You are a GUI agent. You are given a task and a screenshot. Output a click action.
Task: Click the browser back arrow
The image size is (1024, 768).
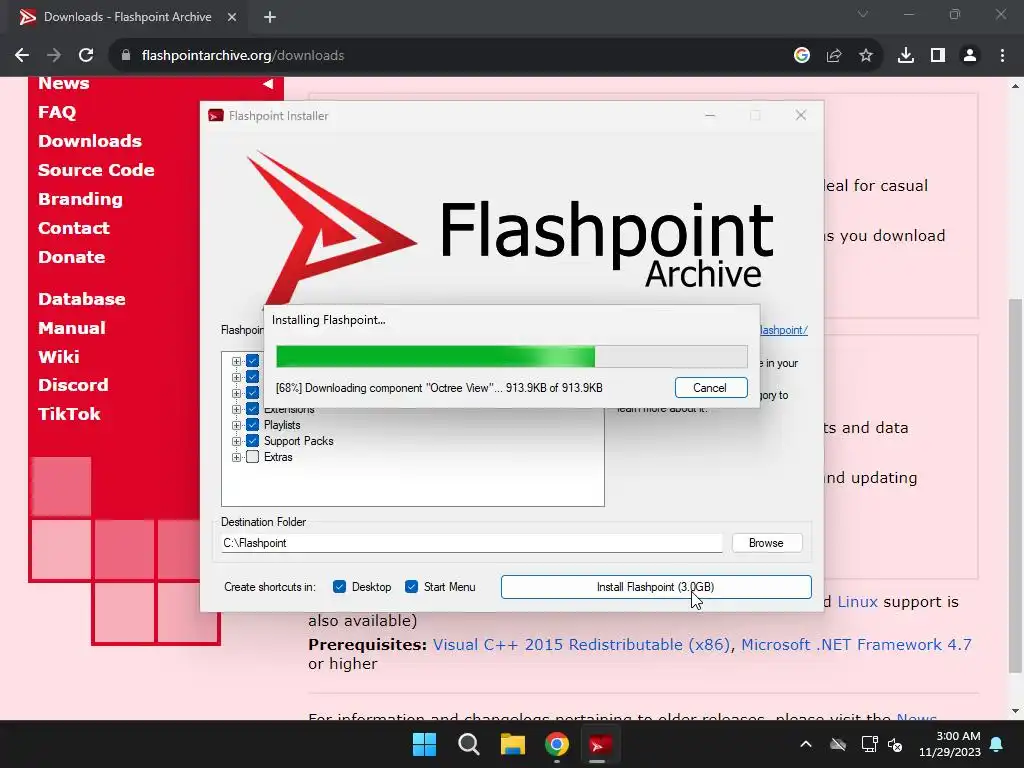click(x=22, y=56)
